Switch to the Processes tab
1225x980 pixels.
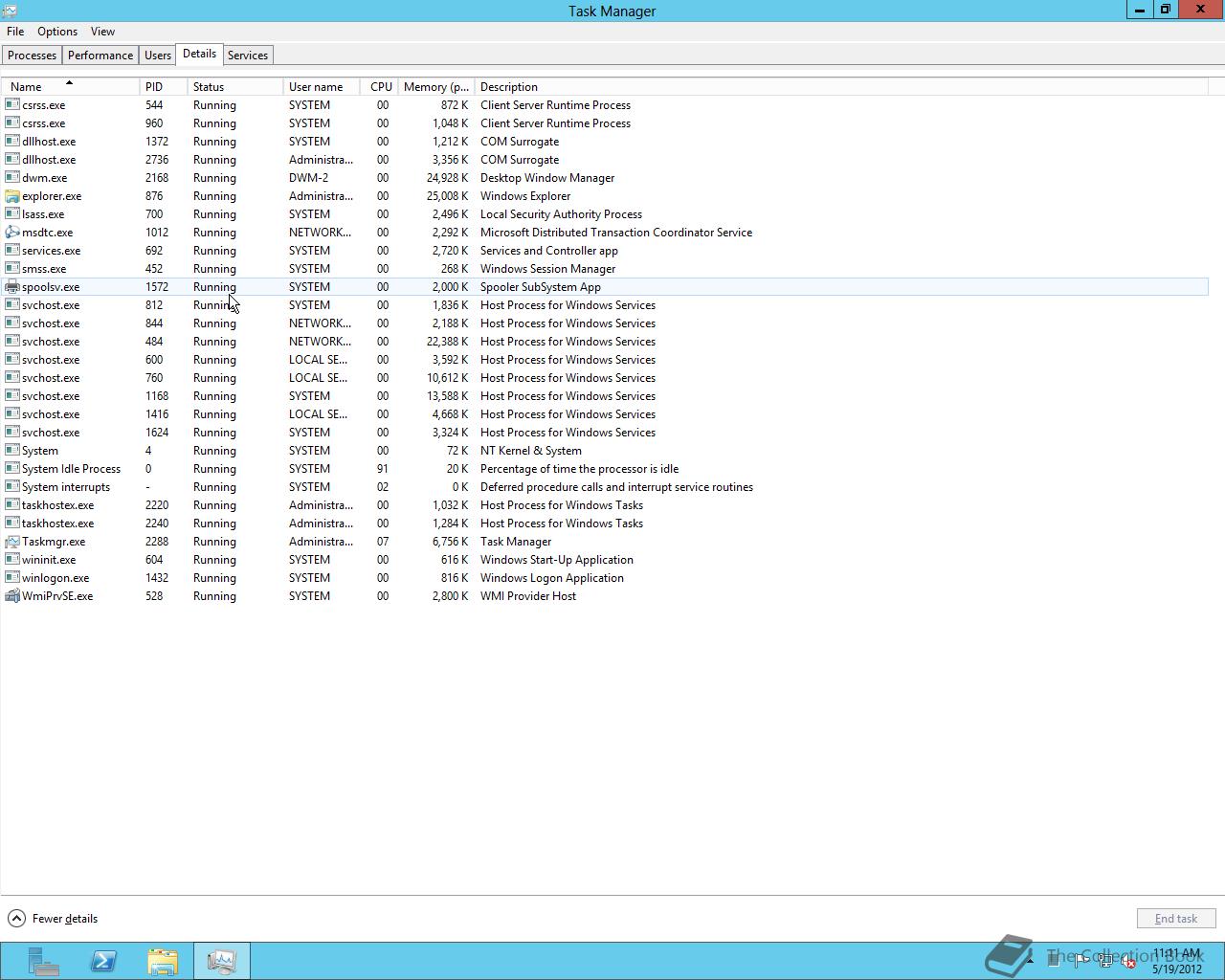[x=32, y=56]
